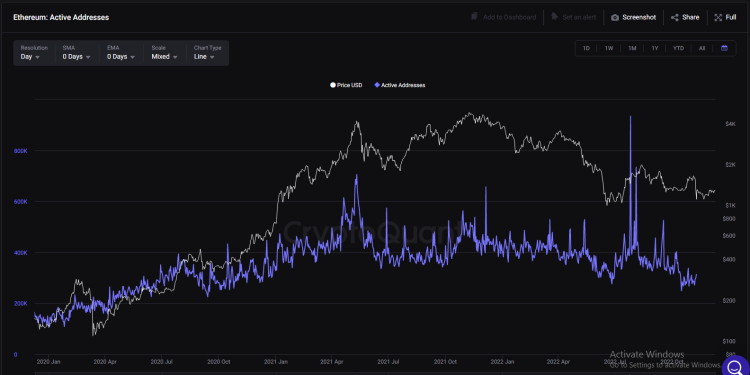Click the $800 right axis label

click(729, 219)
